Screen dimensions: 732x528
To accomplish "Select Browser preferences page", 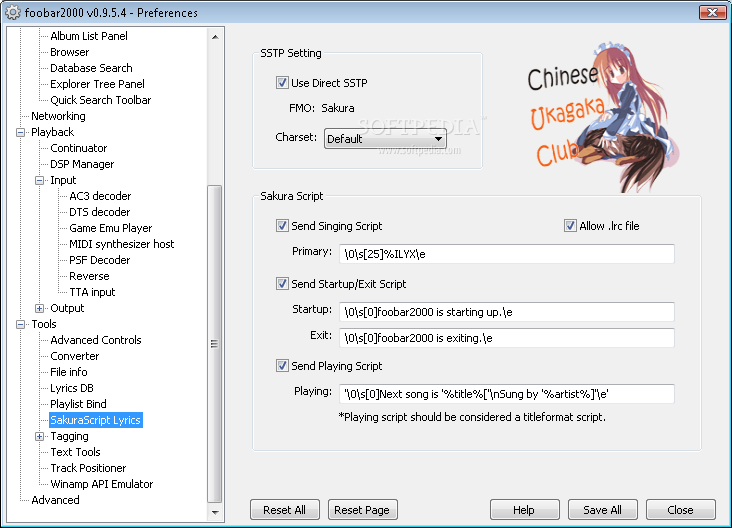I will [x=70, y=52].
